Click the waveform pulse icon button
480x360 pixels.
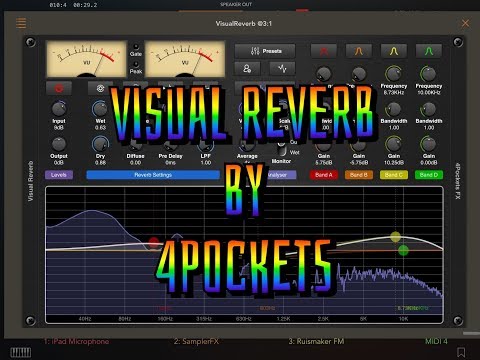tap(282, 69)
